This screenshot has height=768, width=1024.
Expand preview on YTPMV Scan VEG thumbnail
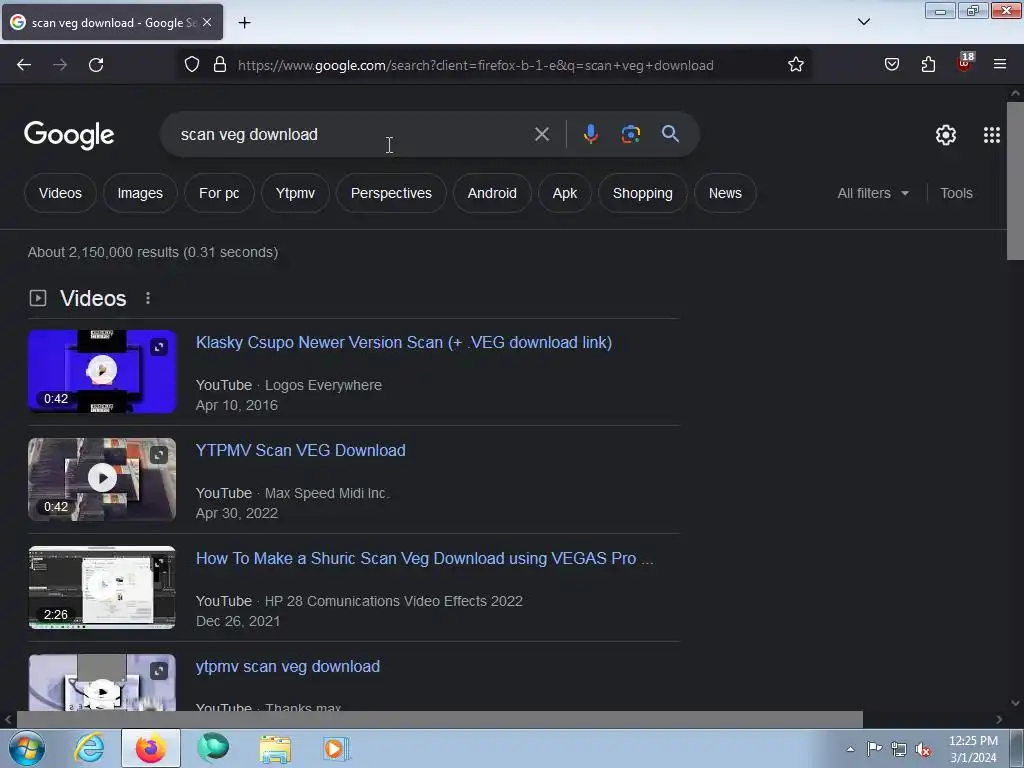pos(159,455)
